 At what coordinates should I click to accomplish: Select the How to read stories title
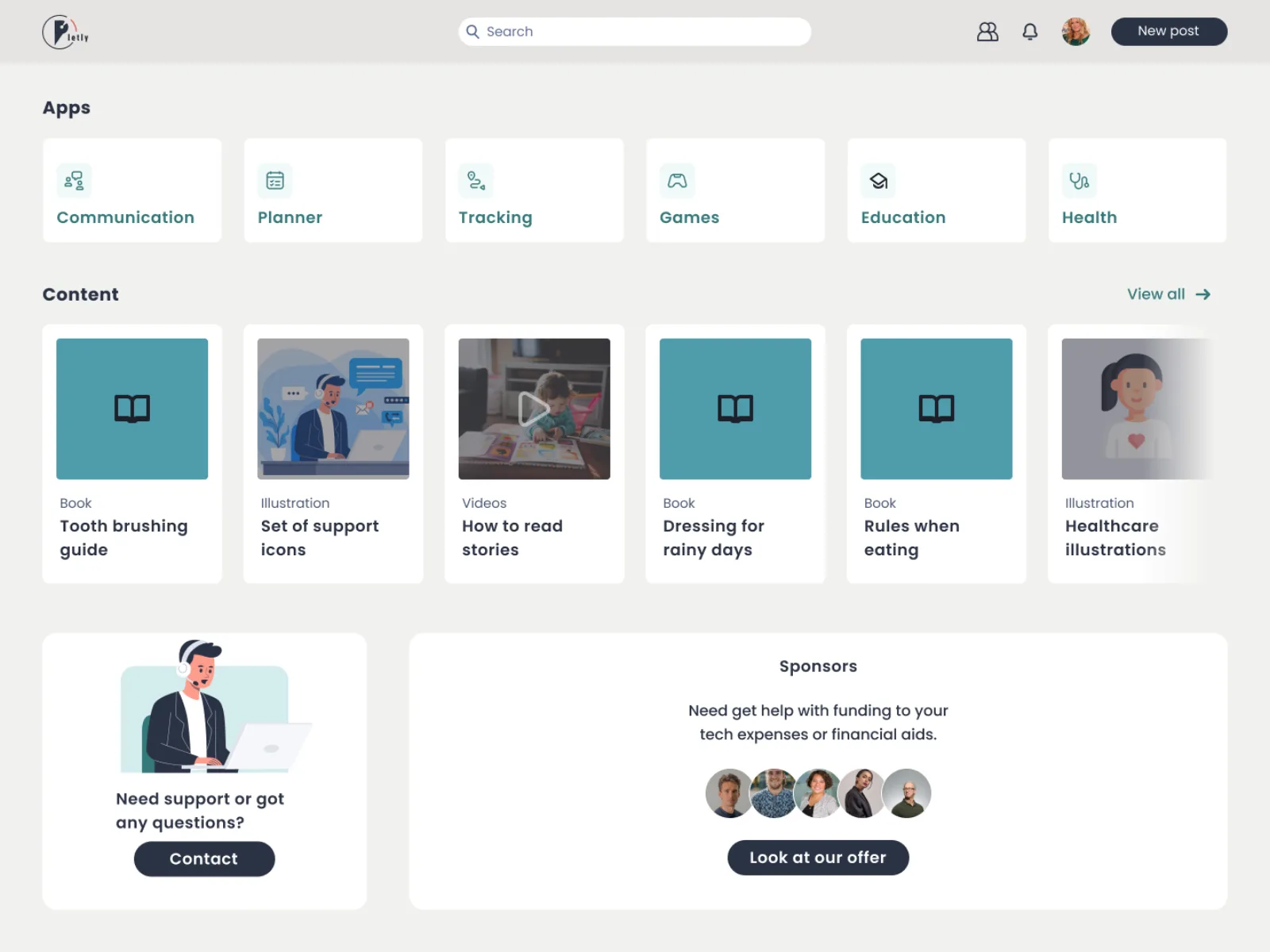point(512,538)
